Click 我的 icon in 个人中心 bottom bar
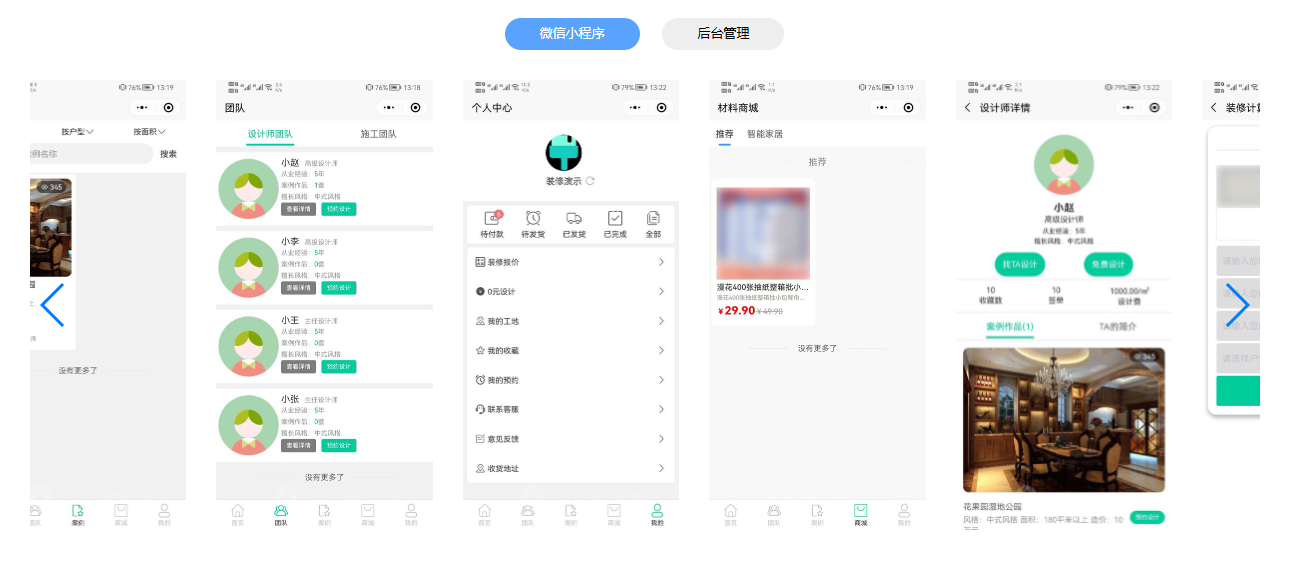Screen dimensions: 1291x567 [x=657, y=514]
